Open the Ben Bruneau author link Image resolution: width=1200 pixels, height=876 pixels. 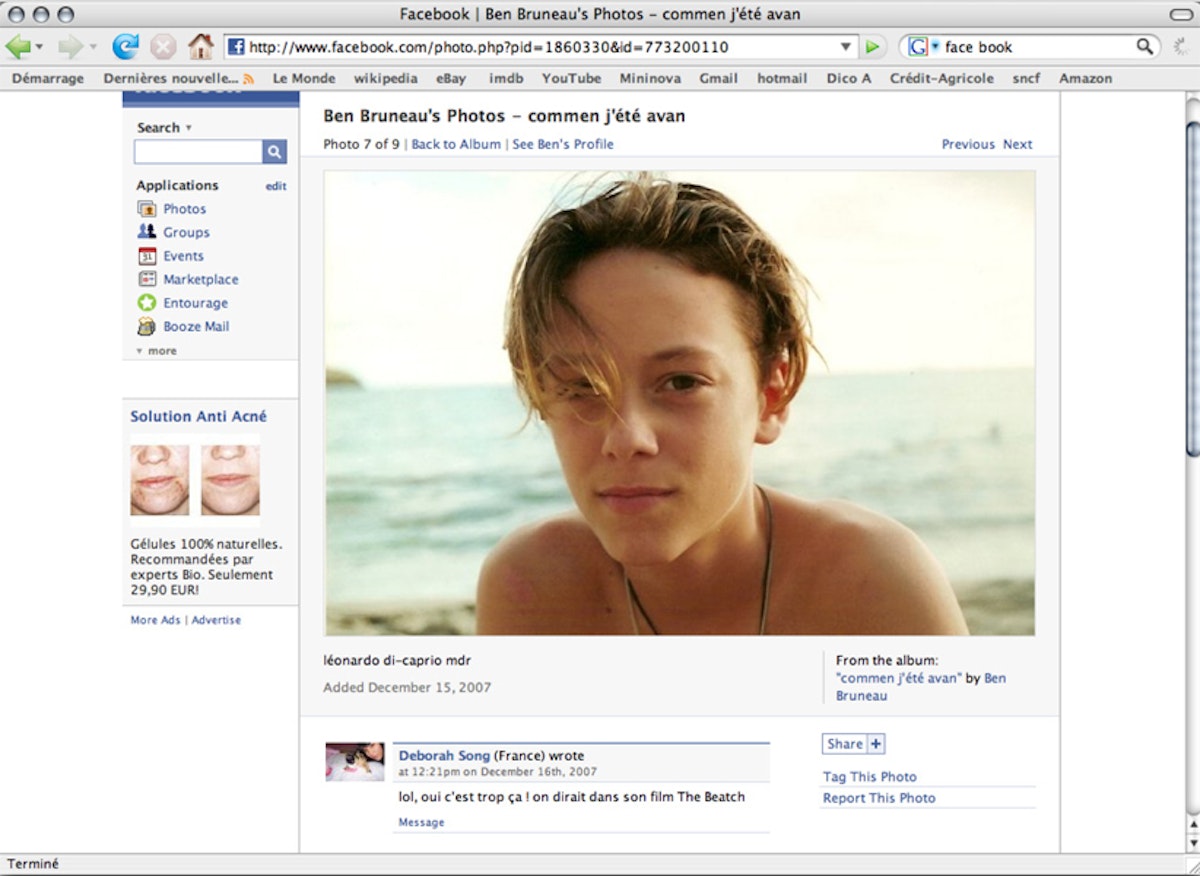click(x=921, y=687)
